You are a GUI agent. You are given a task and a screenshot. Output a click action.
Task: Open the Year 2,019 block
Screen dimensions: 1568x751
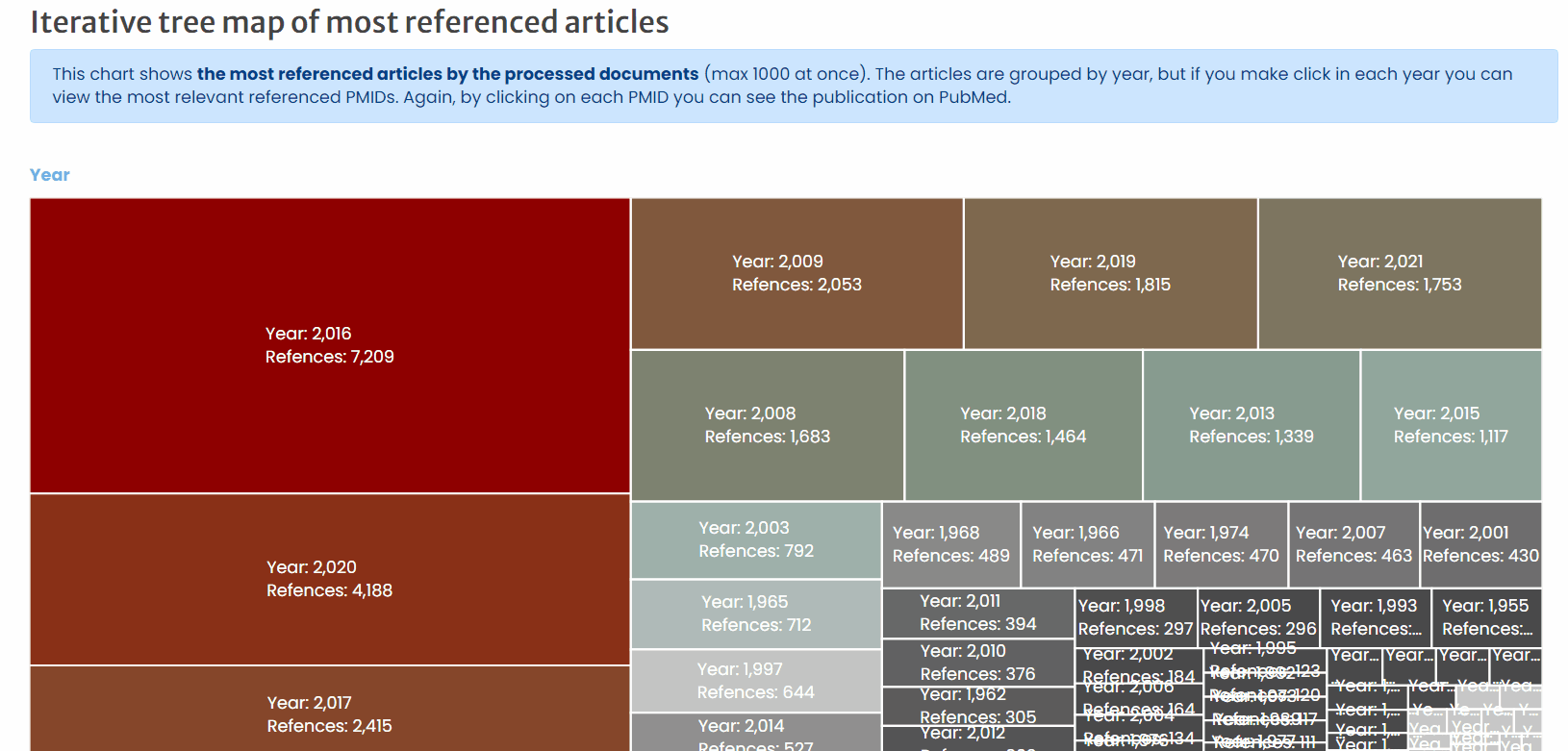pyautogui.click(x=1110, y=273)
